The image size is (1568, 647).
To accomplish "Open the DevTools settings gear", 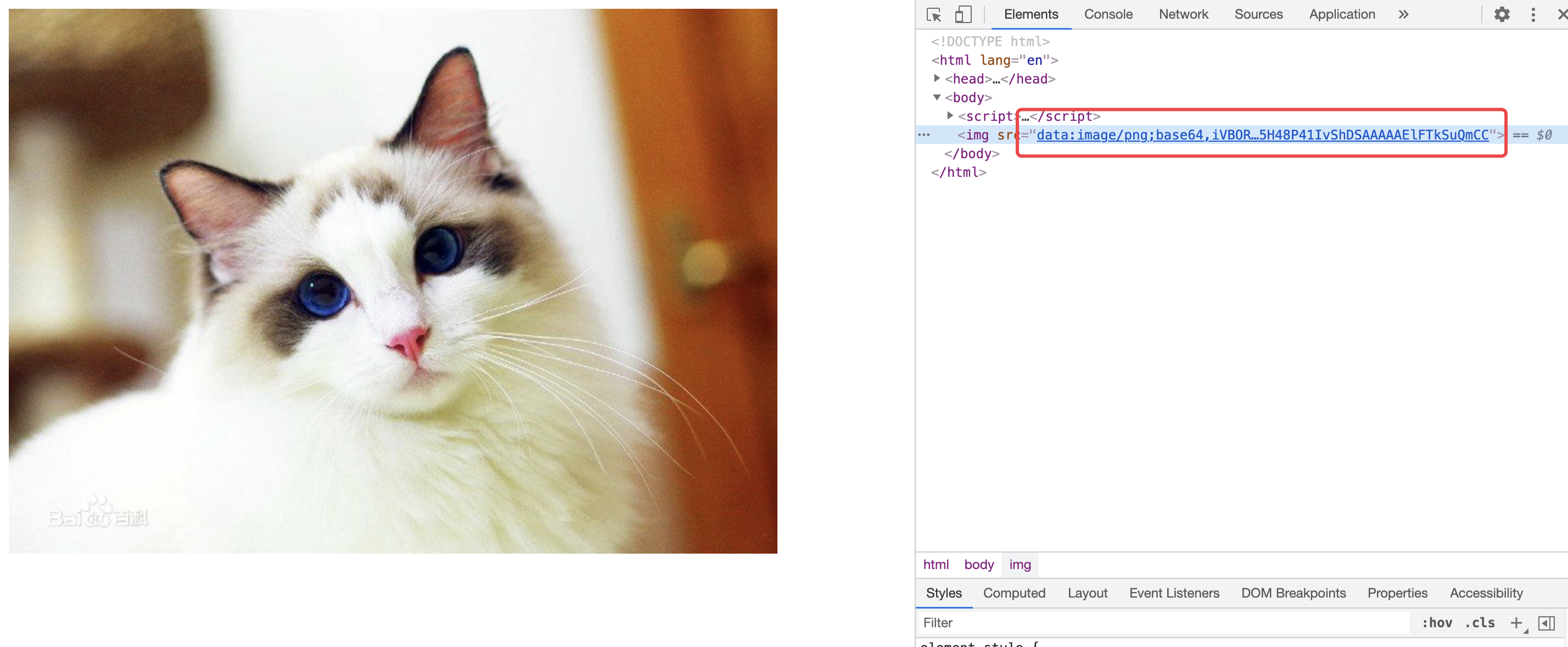I will 1502,15.
